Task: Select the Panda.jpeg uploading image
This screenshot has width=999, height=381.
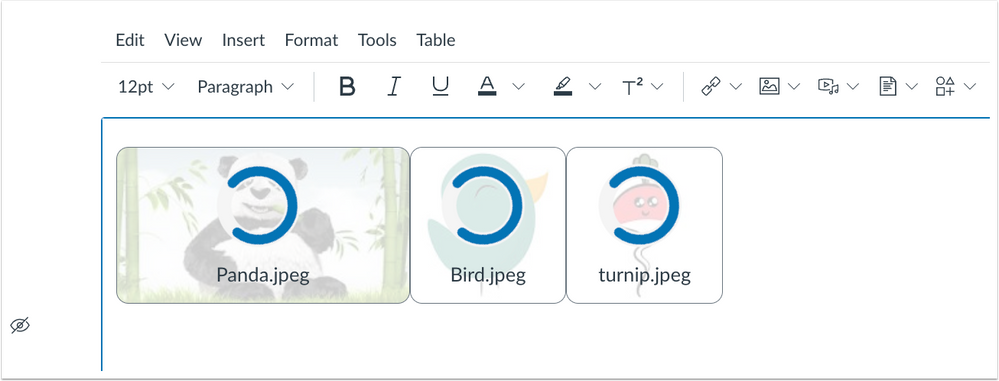Action: point(262,226)
